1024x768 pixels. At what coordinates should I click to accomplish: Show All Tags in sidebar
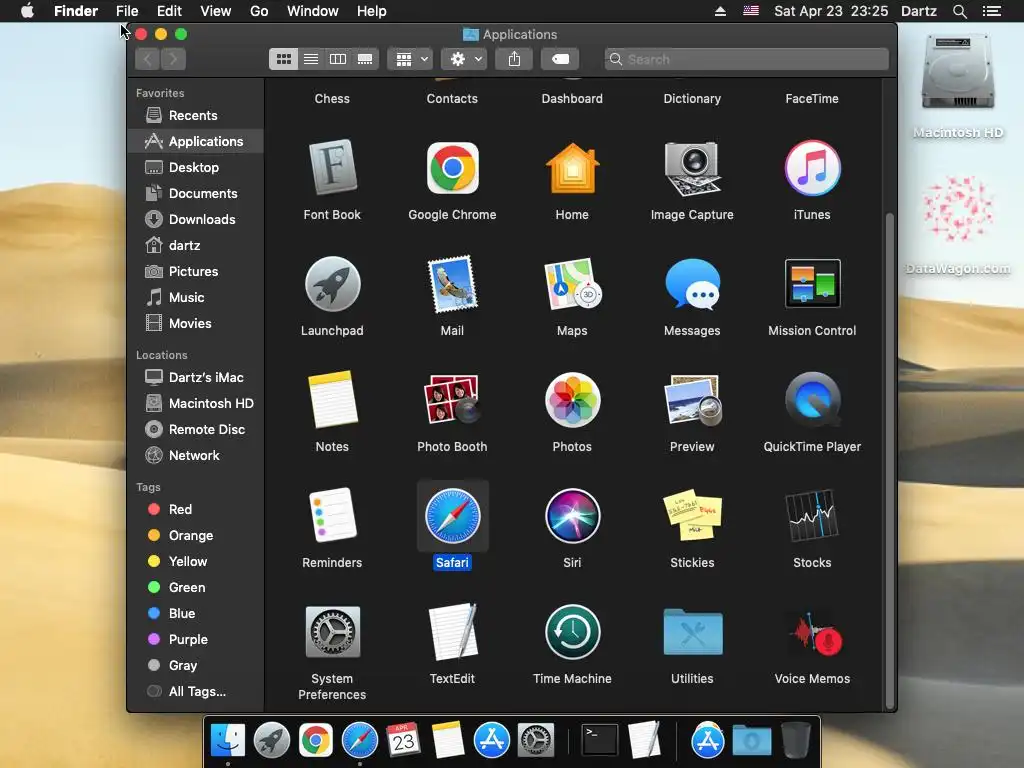tap(195, 692)
